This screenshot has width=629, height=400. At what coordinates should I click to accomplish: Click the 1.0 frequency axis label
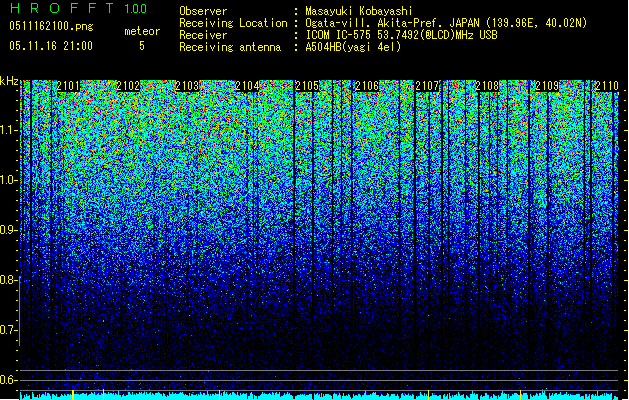pos(9,181)
